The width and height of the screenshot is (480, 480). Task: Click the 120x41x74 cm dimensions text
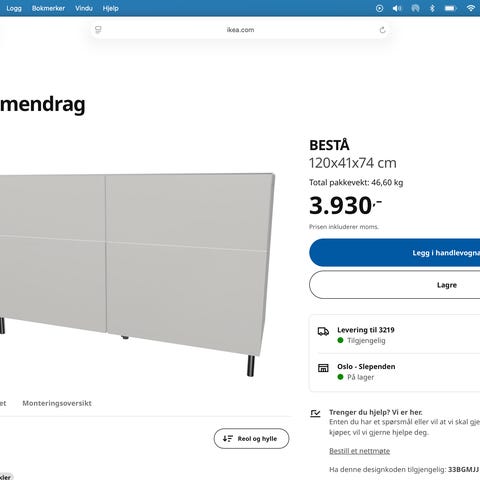pyautogui.click(x=353, y=163)
